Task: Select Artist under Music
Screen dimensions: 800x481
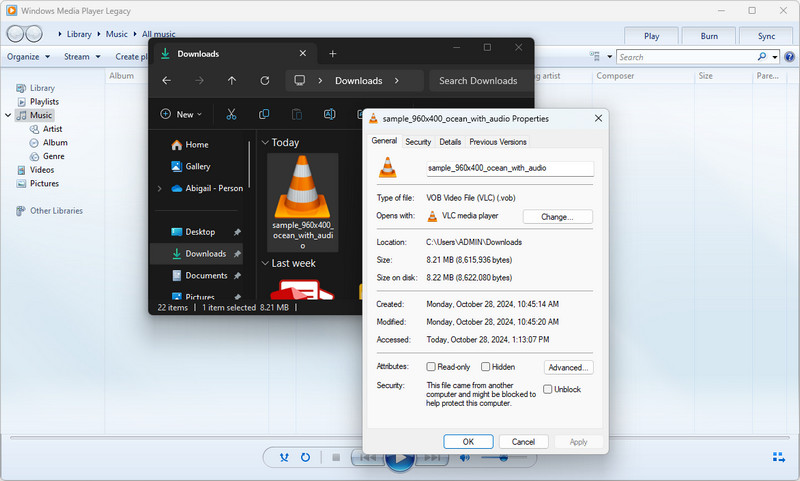Action: pos(52,129)
